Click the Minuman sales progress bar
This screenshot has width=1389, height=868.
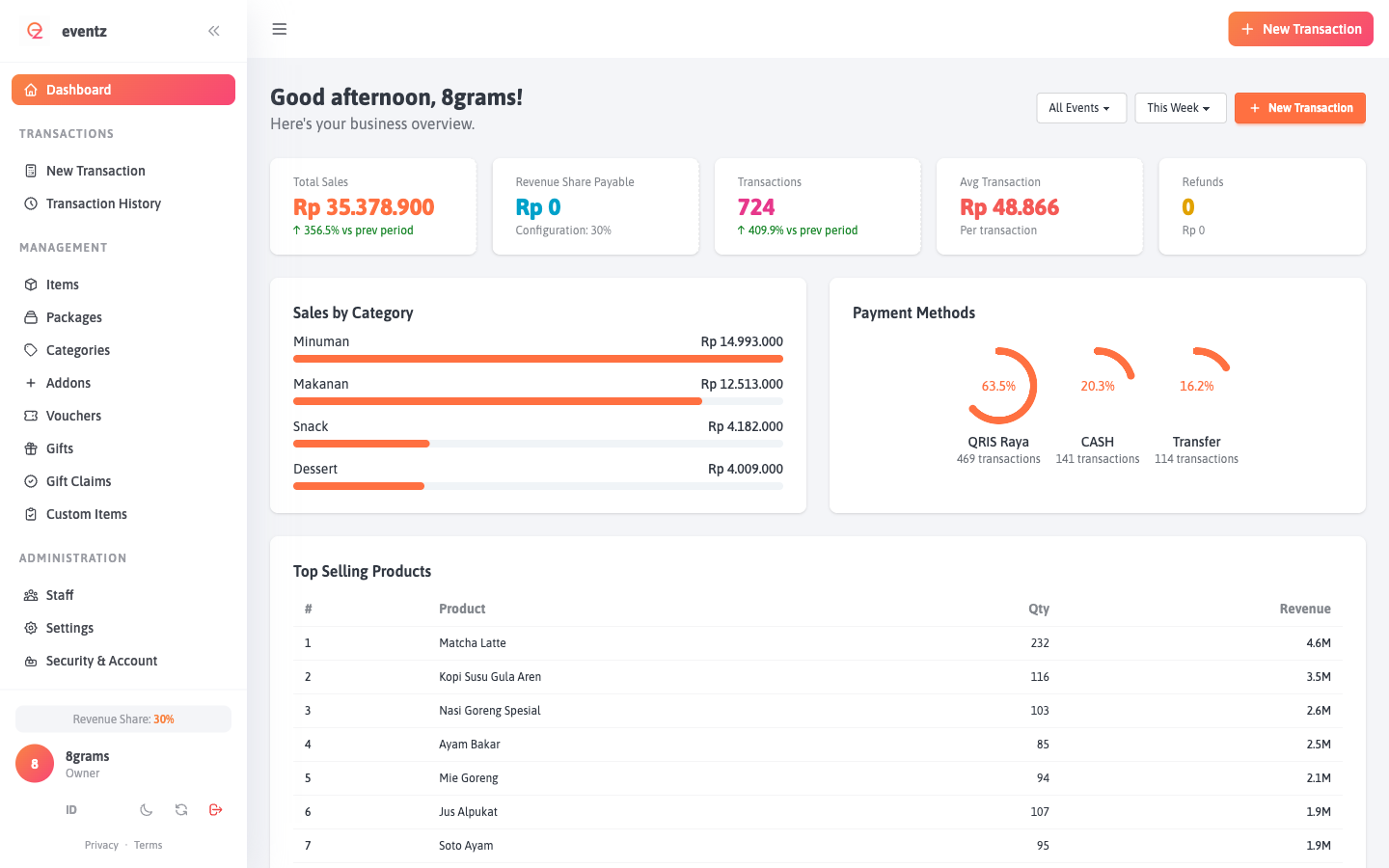tap(538, 359)
